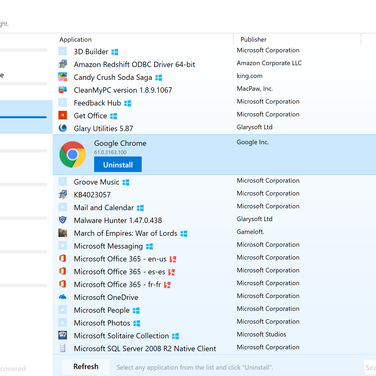Click the red flag beside Office 365 en-us
This screenshot has height=376, width=376.
point(173,259)
